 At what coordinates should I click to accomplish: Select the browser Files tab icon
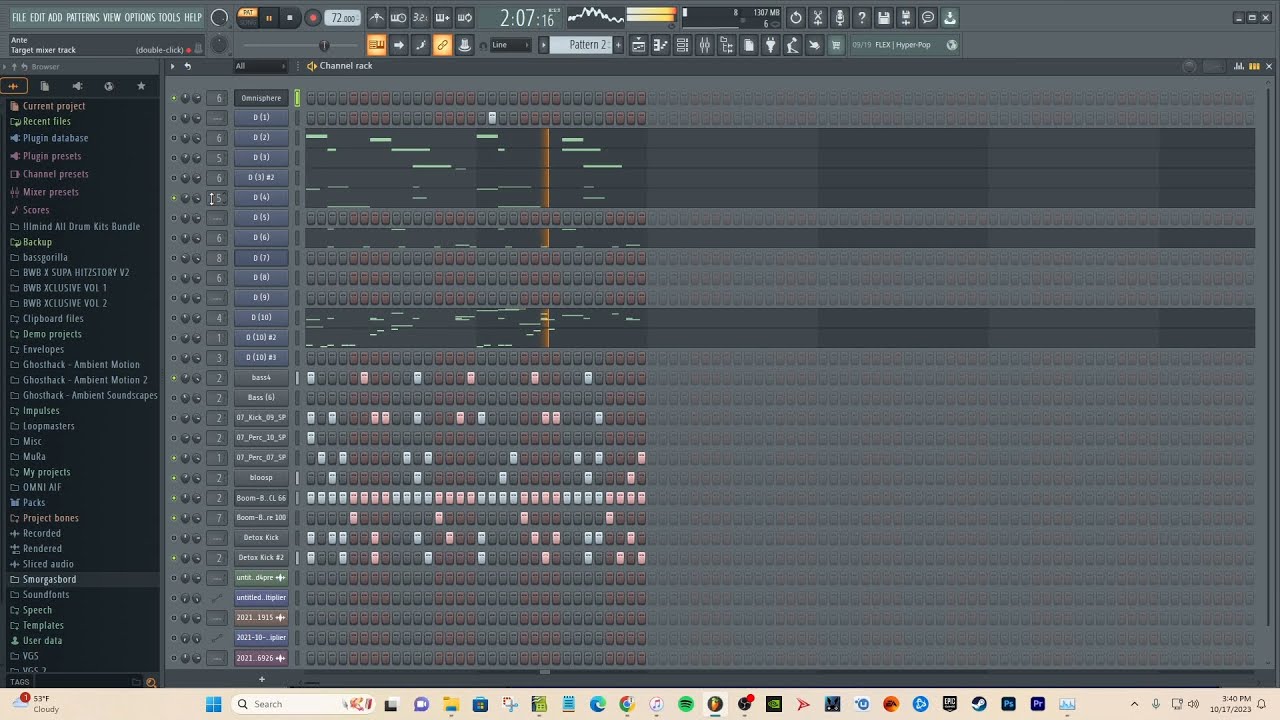coord(45,86)
